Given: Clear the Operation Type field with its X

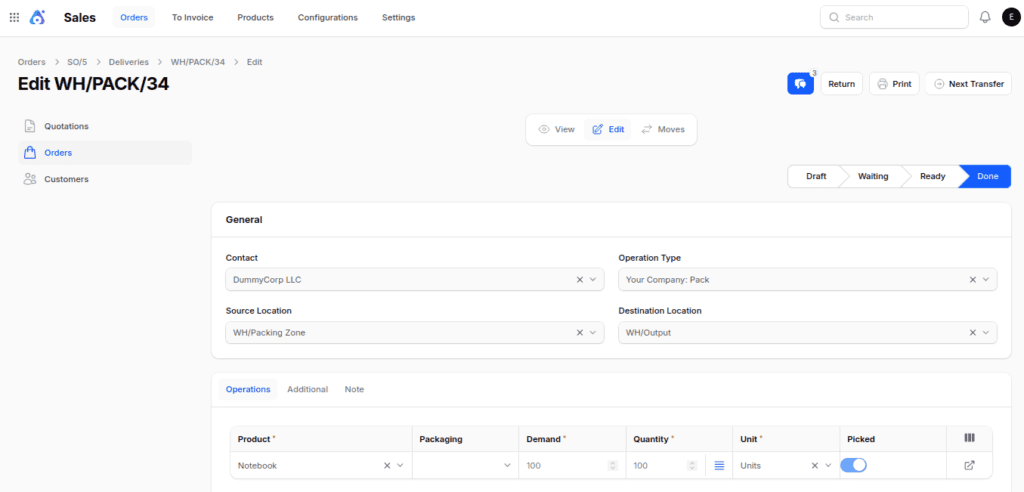Looking at the screenshot, I should pyautogui.click(x=972, y=280).
